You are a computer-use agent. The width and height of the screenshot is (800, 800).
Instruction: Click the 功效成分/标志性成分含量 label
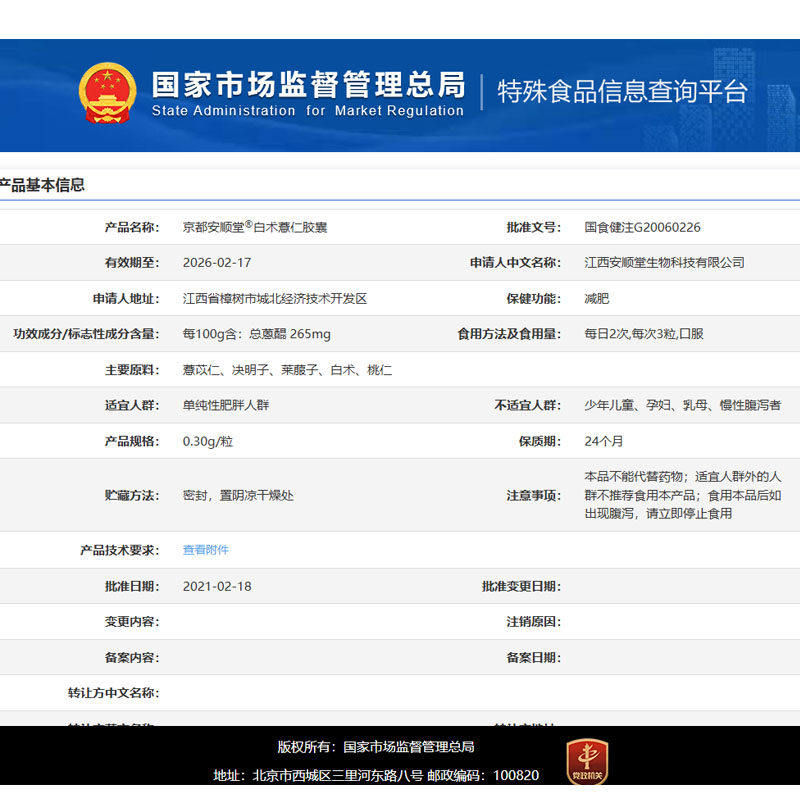point(86,334)
